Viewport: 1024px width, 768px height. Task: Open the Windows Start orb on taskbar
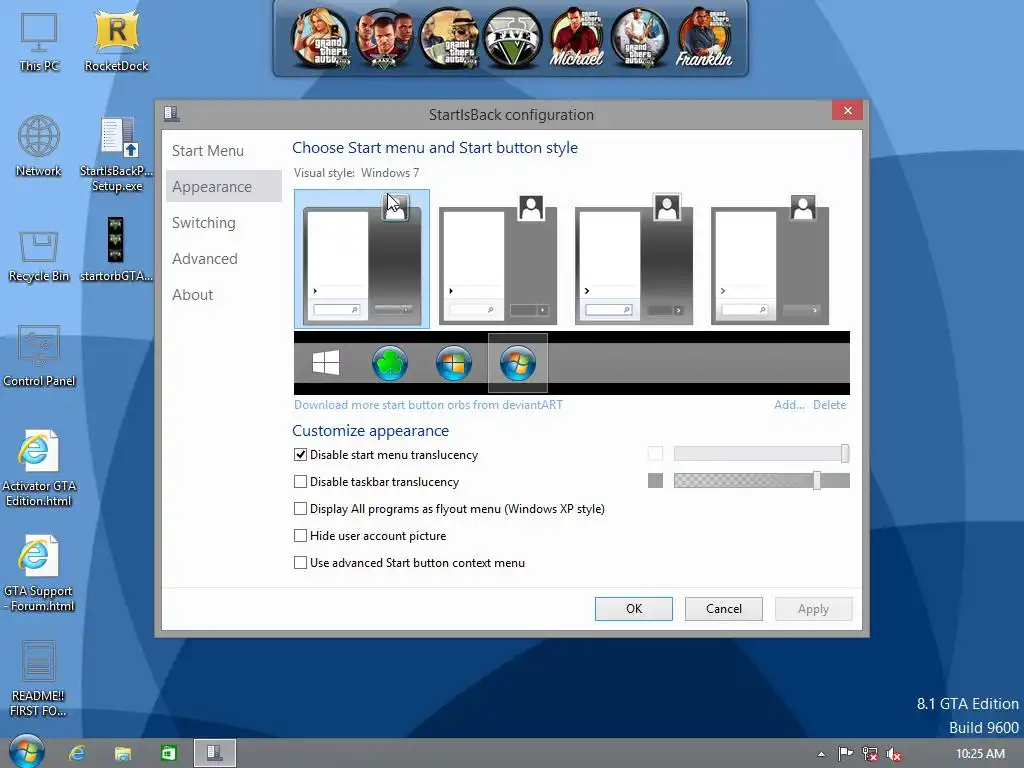tap(27, 752)
